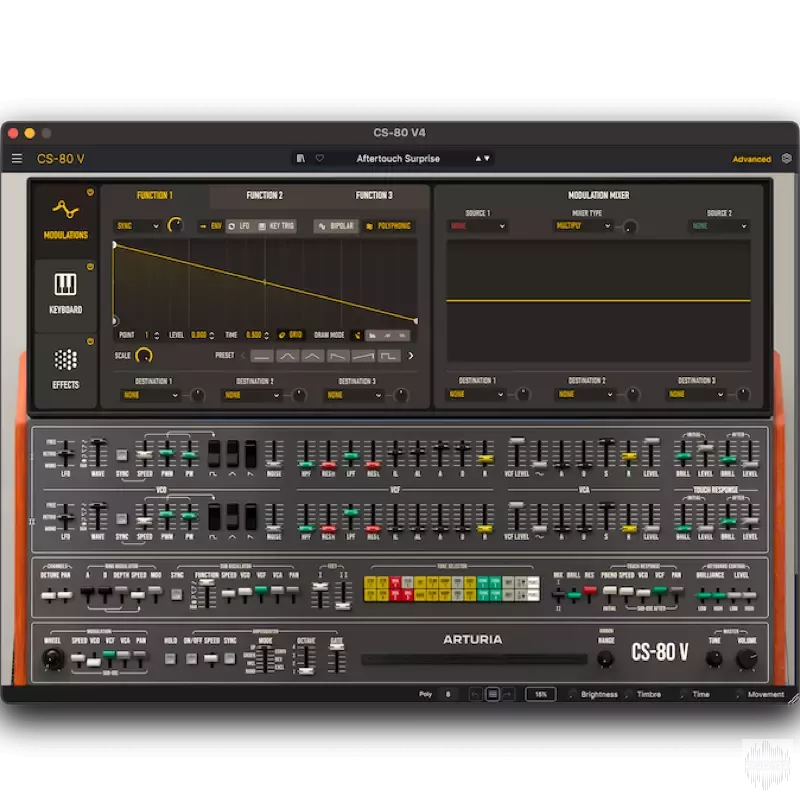Open the Modulations panel
The image size is (800, 800).
point(66,220)
